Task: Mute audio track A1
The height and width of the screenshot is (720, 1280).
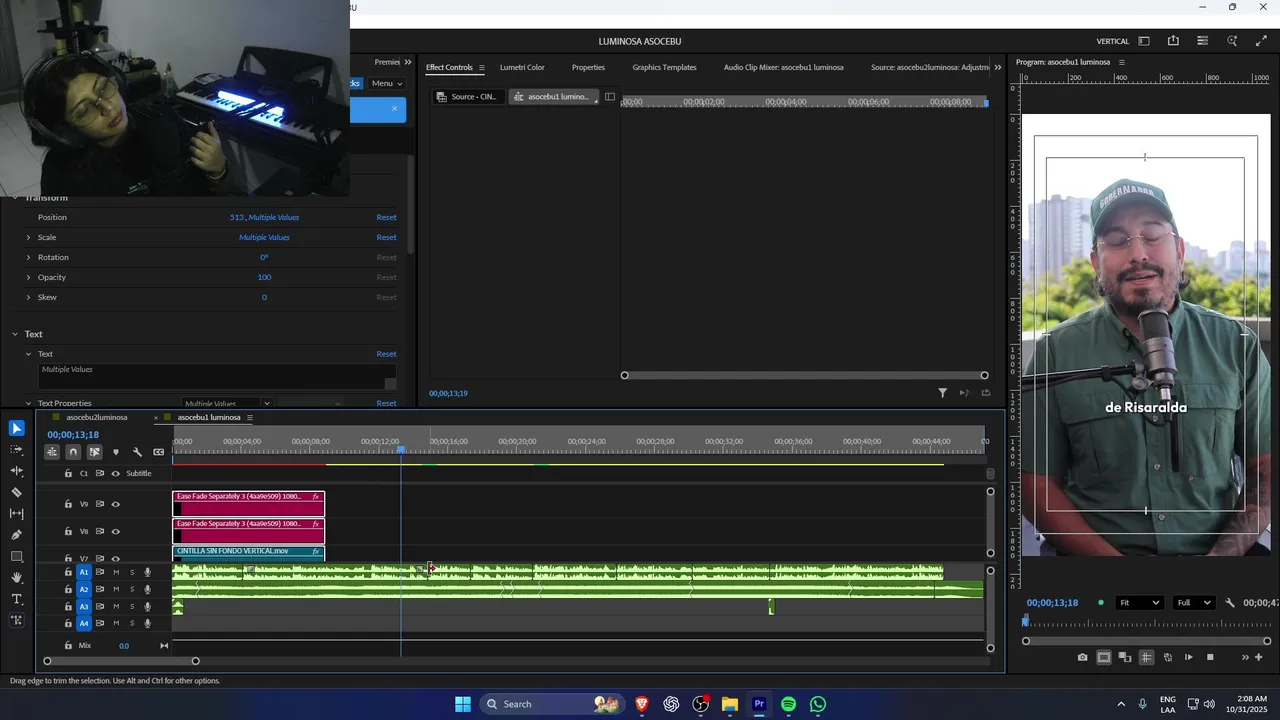Action: click(x=116, y=572)
